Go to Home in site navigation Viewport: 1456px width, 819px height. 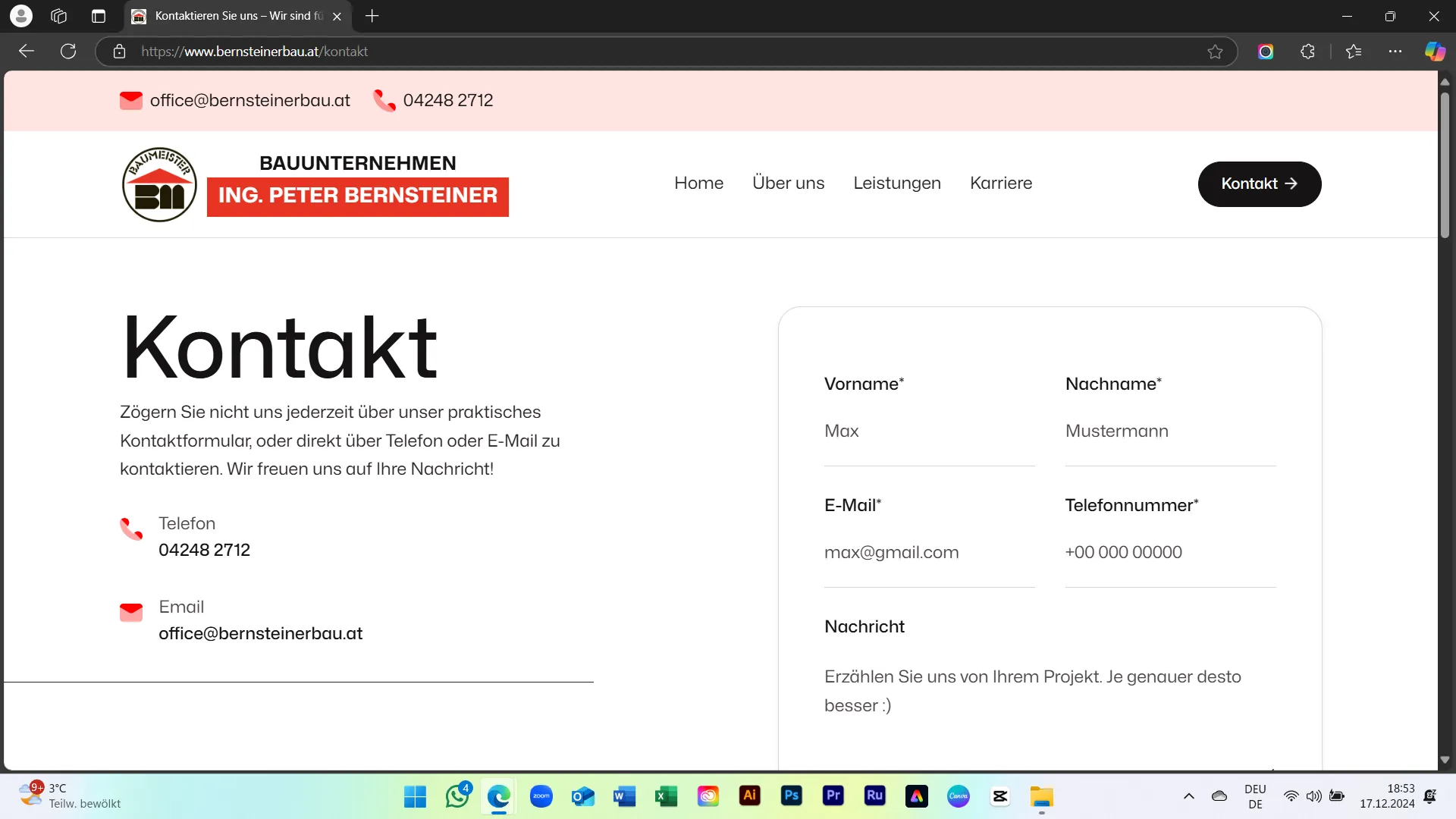point(698,183)
